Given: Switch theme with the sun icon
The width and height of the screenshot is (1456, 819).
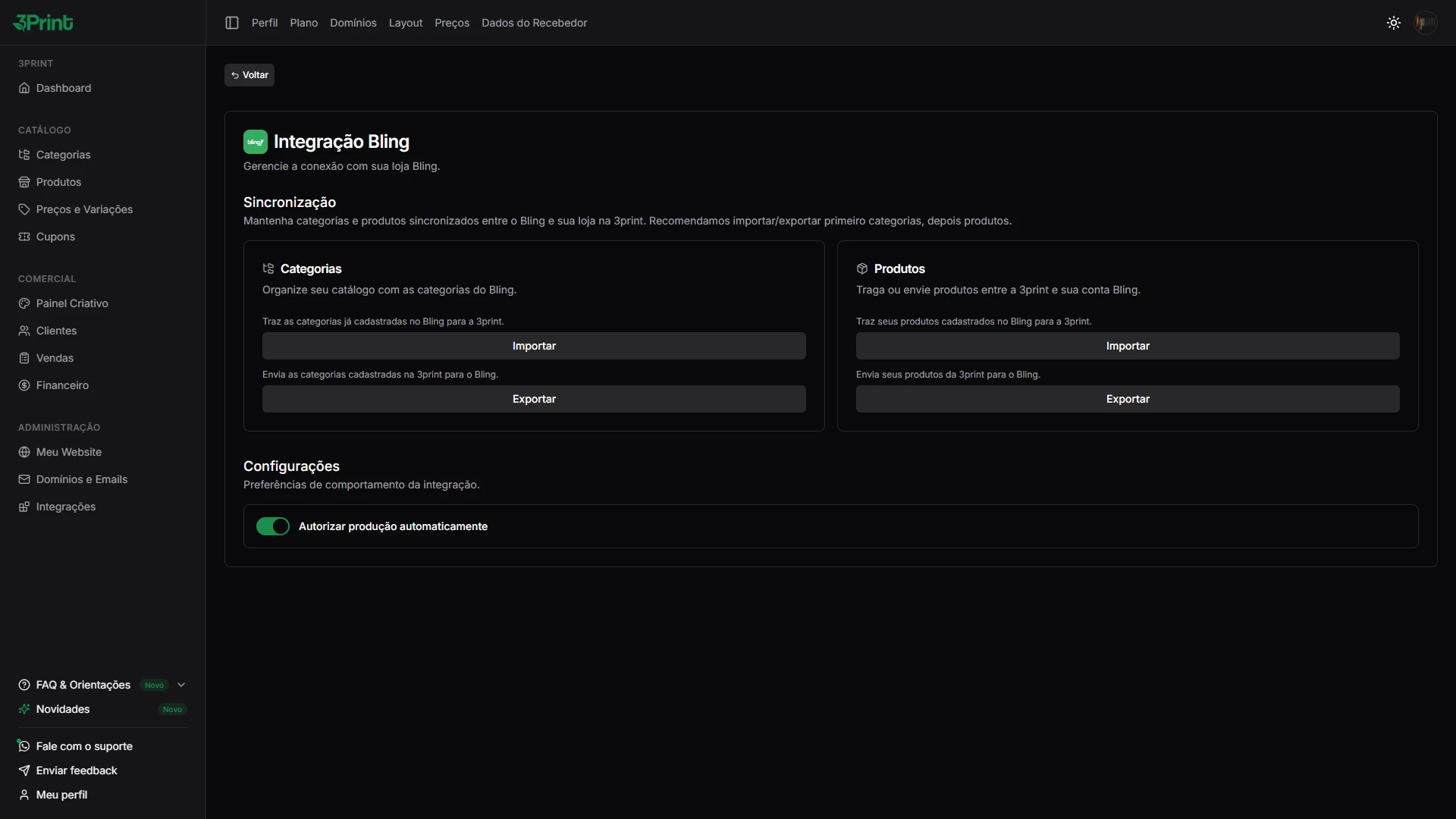Looking at the screenshot, I should click(1394, 23).
